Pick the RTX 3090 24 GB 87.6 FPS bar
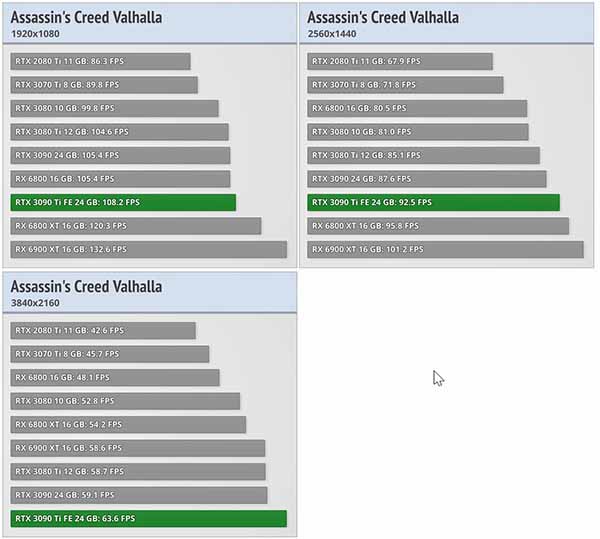This screenshot has width=600, height=539. 427,179
